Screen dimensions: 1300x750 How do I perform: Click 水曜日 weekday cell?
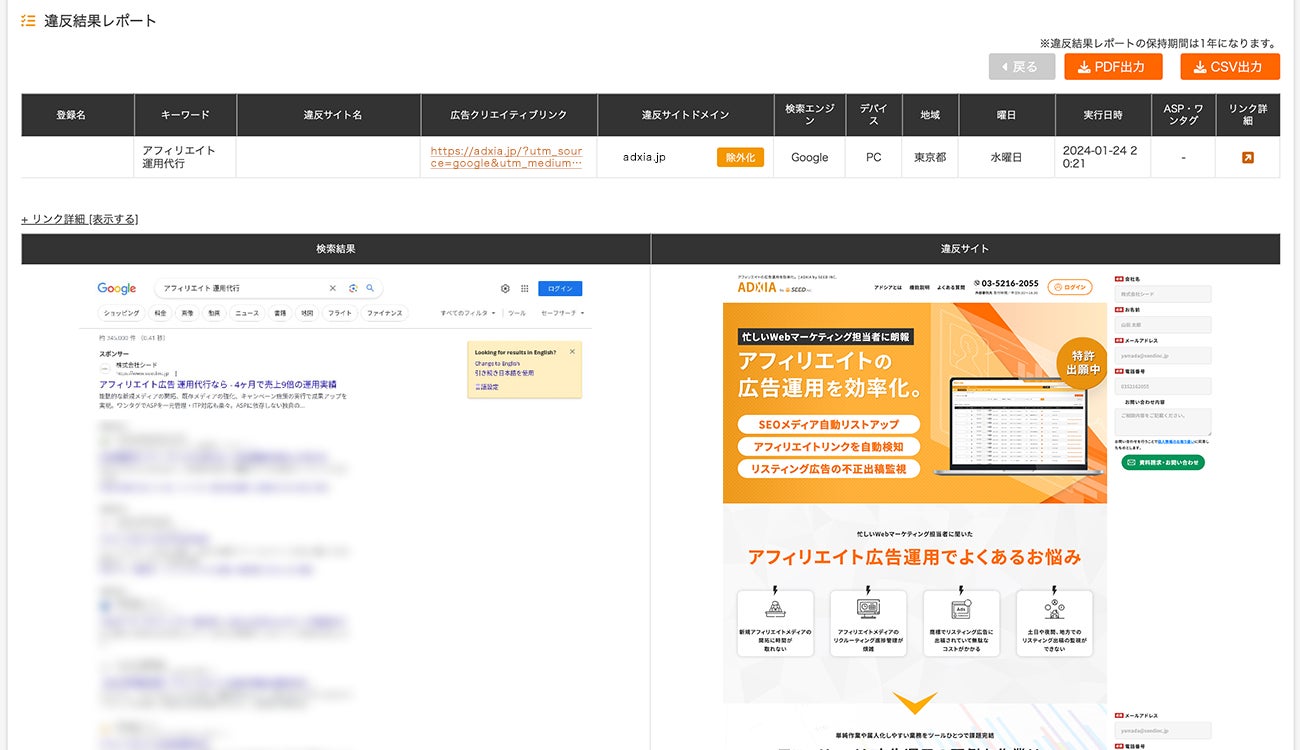1006,157
